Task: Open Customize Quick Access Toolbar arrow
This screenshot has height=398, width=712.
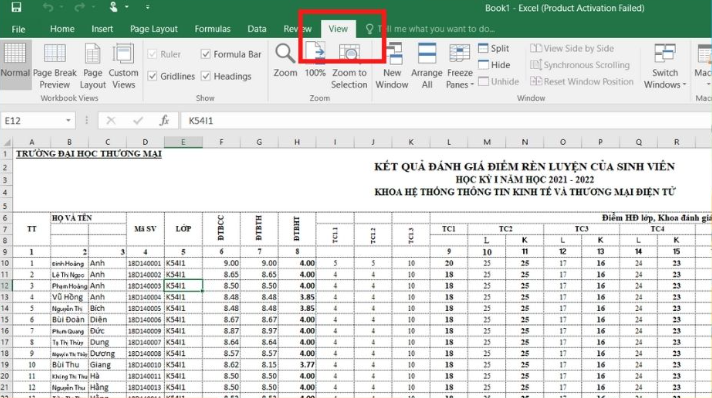Action: [x=148, y=7]
